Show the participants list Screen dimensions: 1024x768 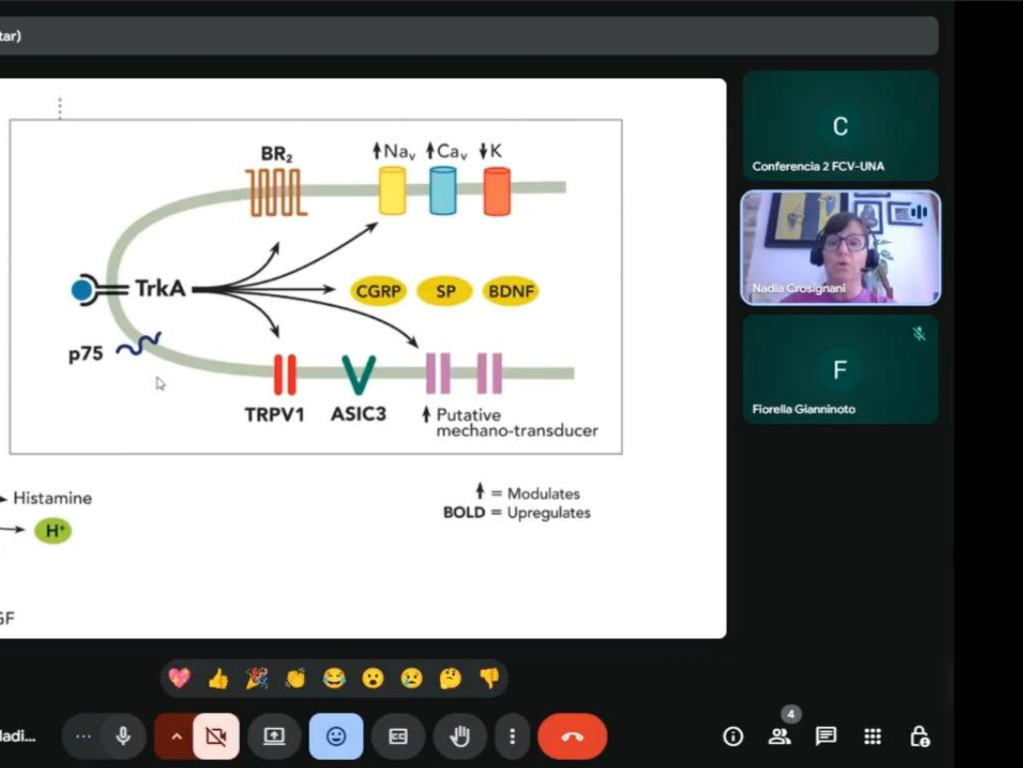tap(779, 737)
